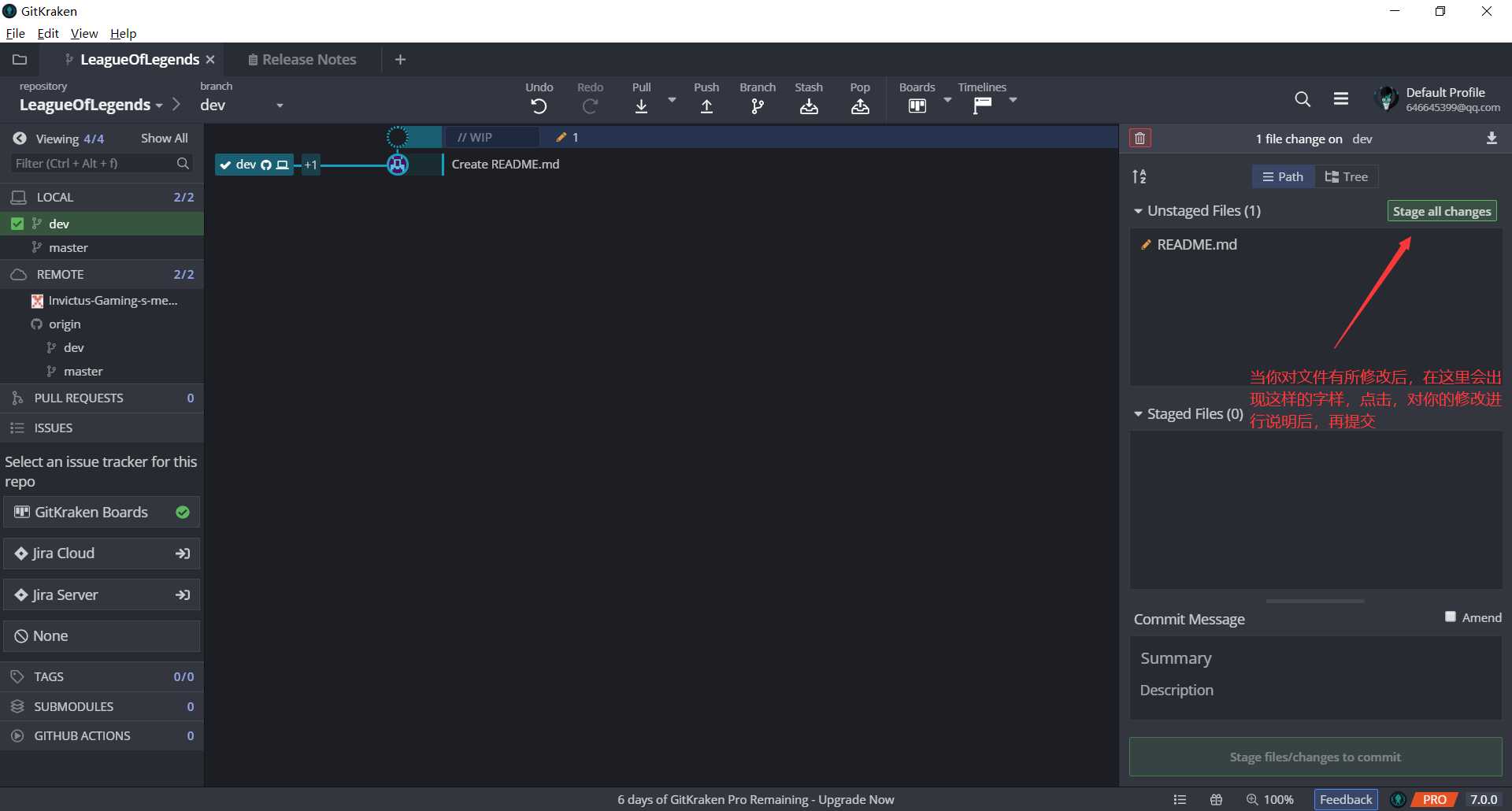
Task: Close the LeagueOfLegends tab
Action: point(210,60)
